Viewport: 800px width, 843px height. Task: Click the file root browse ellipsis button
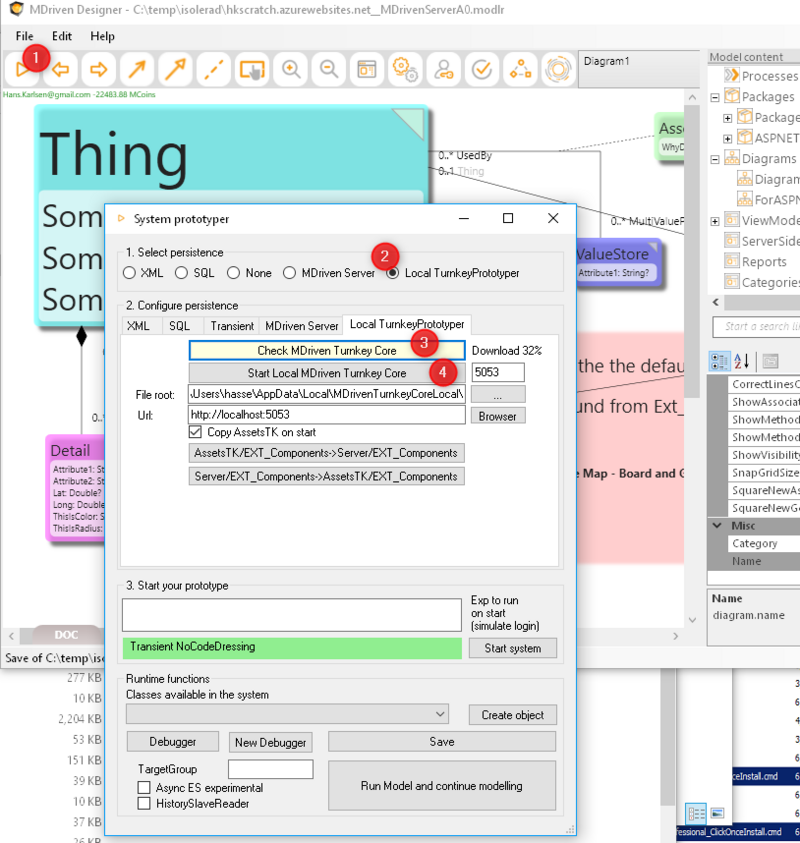[498, 395]
